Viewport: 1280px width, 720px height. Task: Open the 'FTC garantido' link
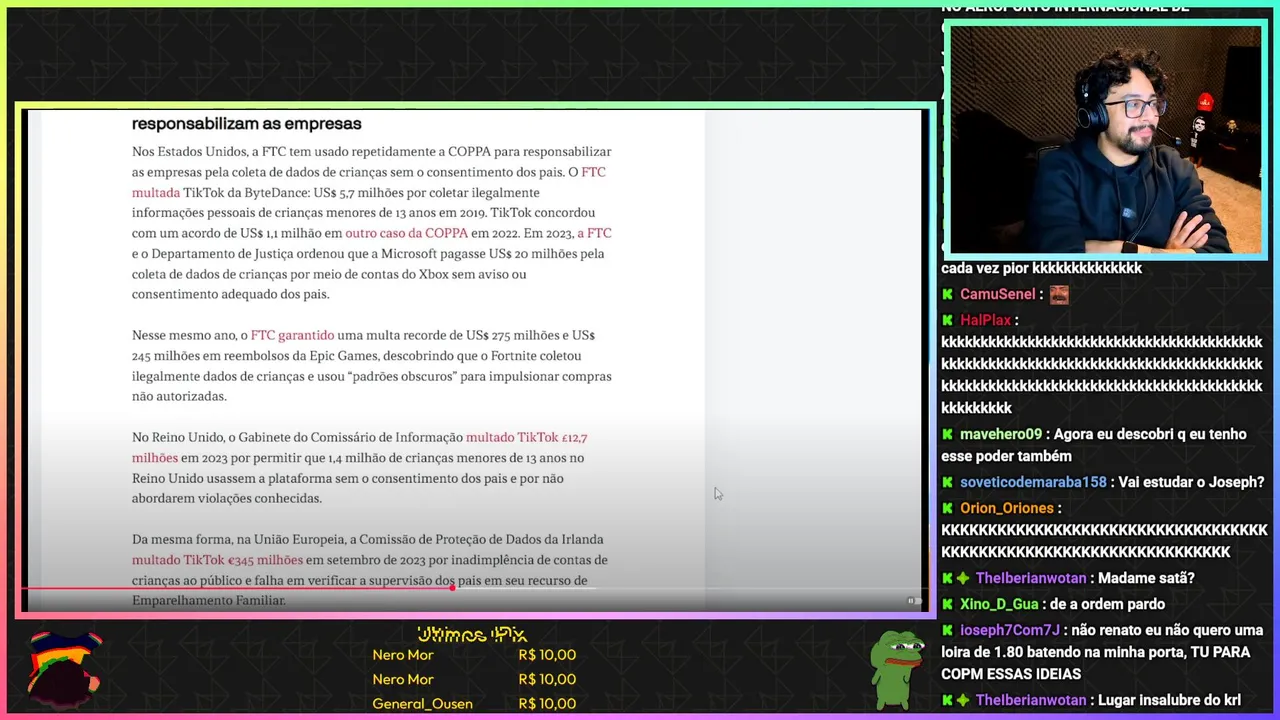[x=292, y=335]
